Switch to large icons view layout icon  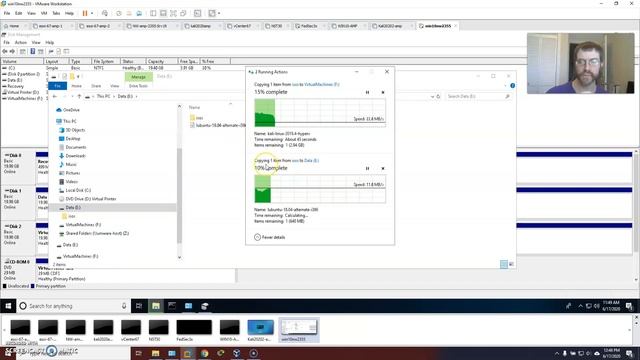511,264
